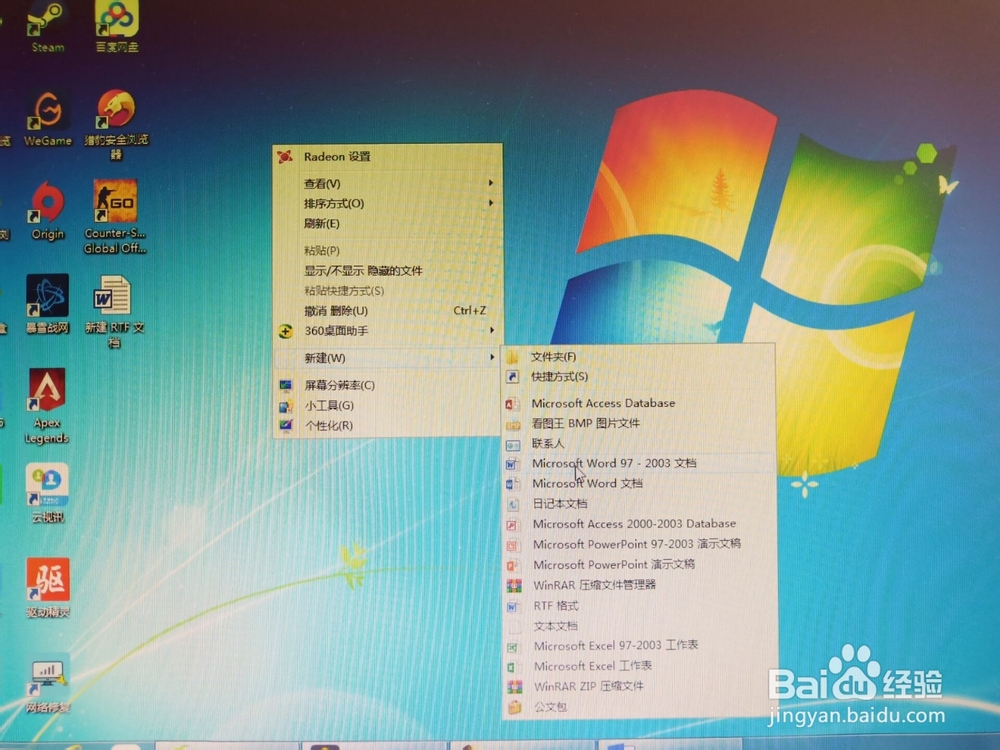Choose 刷新(E) from the context menu
The width and height of the screenshot is (1000, 750).
pyautogui.click(x=388, y=224)
